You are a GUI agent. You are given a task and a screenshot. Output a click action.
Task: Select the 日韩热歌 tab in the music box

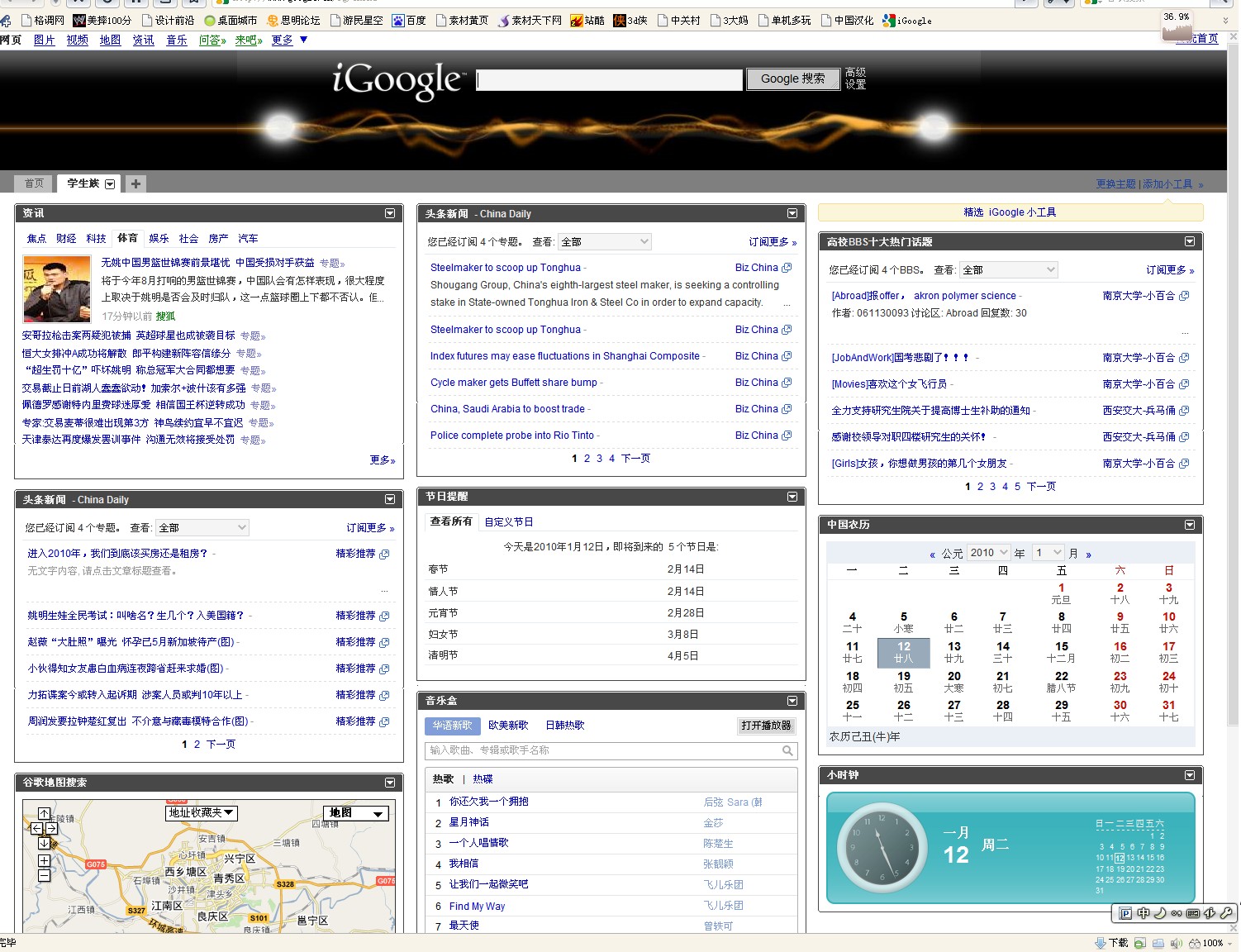[x=565, y=726]
